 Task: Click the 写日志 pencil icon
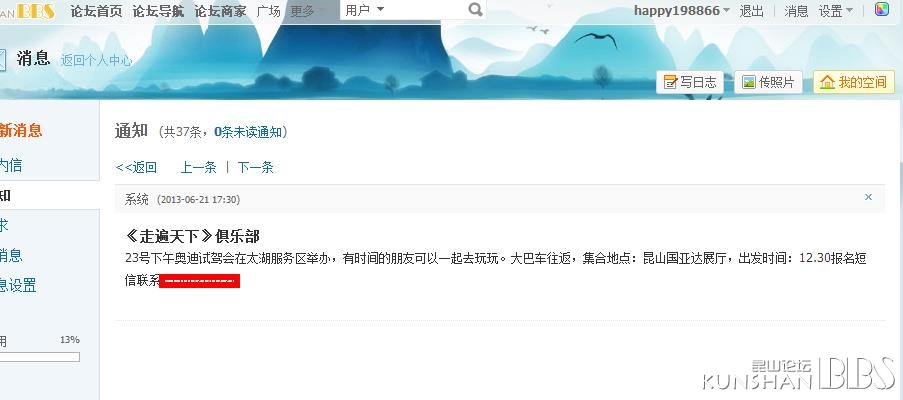(670, 82)
